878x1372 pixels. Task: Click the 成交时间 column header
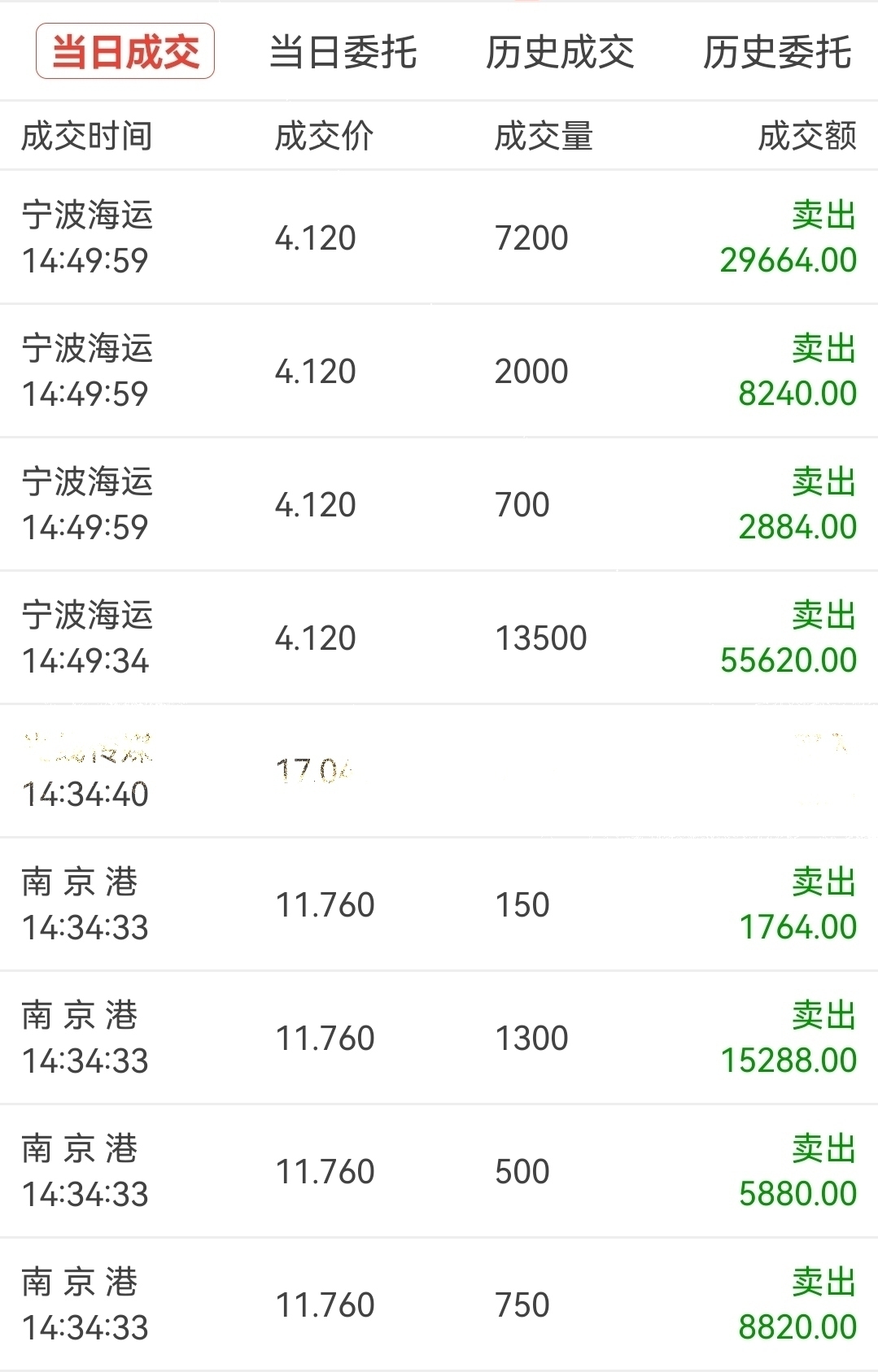[x=86, y=136]
